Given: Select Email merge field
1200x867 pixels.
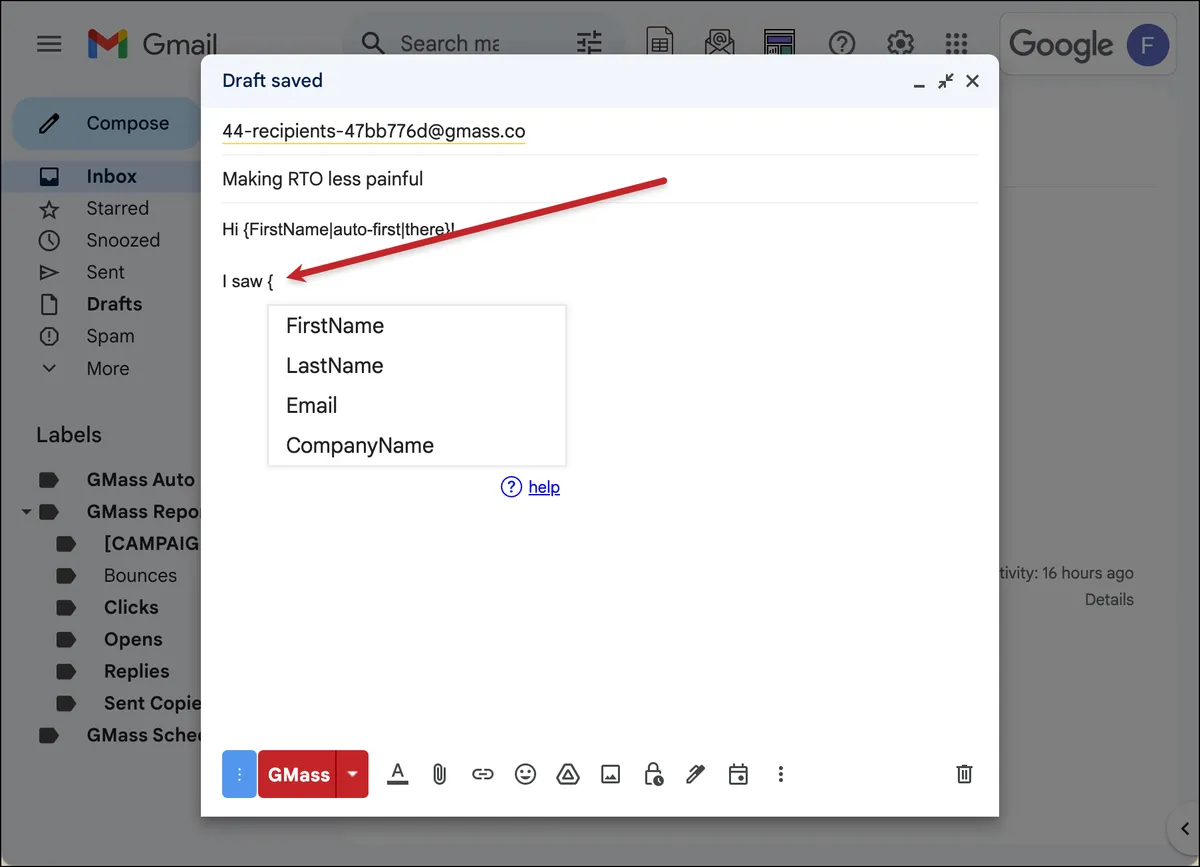Looking at the screenshot, I should (417, 406).
